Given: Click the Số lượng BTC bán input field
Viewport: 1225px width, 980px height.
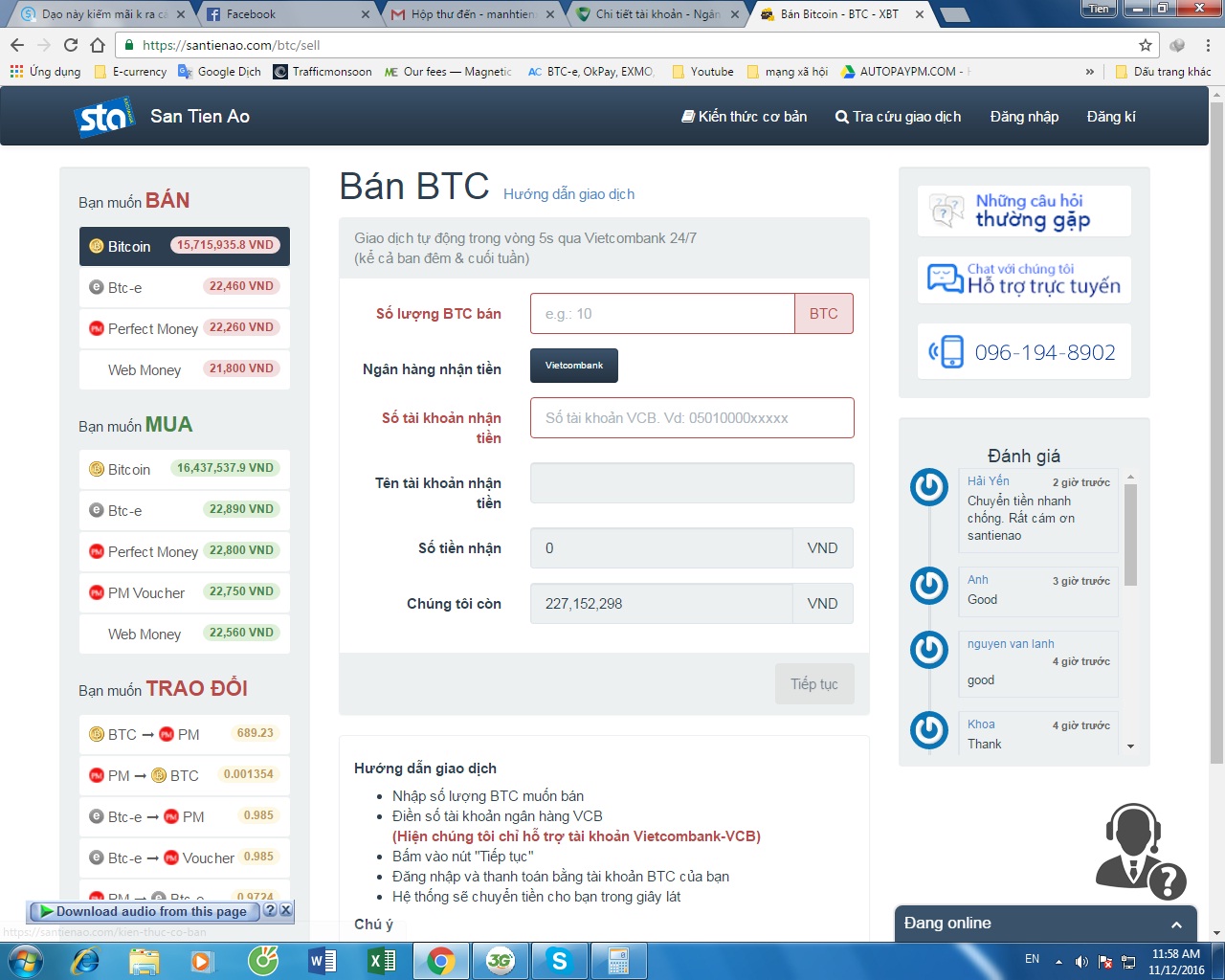Looking at the screenshot, I should point(662,314).
